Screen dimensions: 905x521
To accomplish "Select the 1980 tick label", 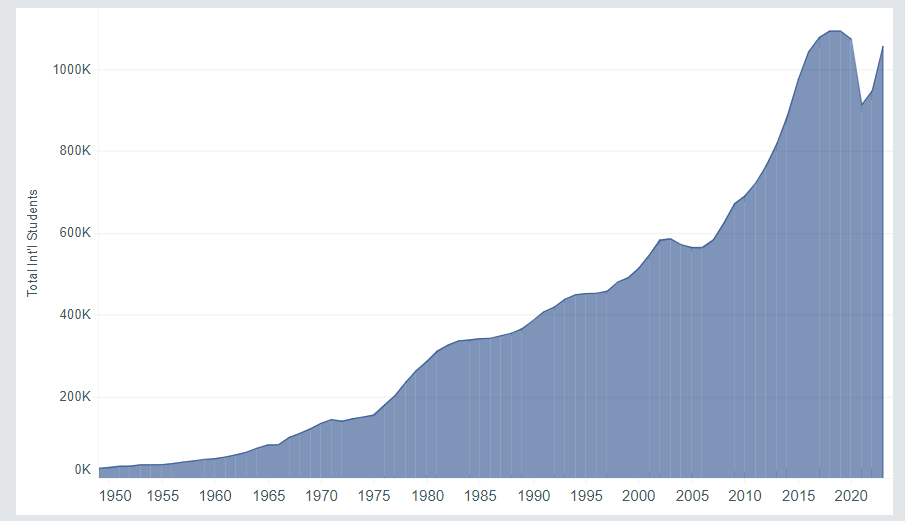I will 427,496.
